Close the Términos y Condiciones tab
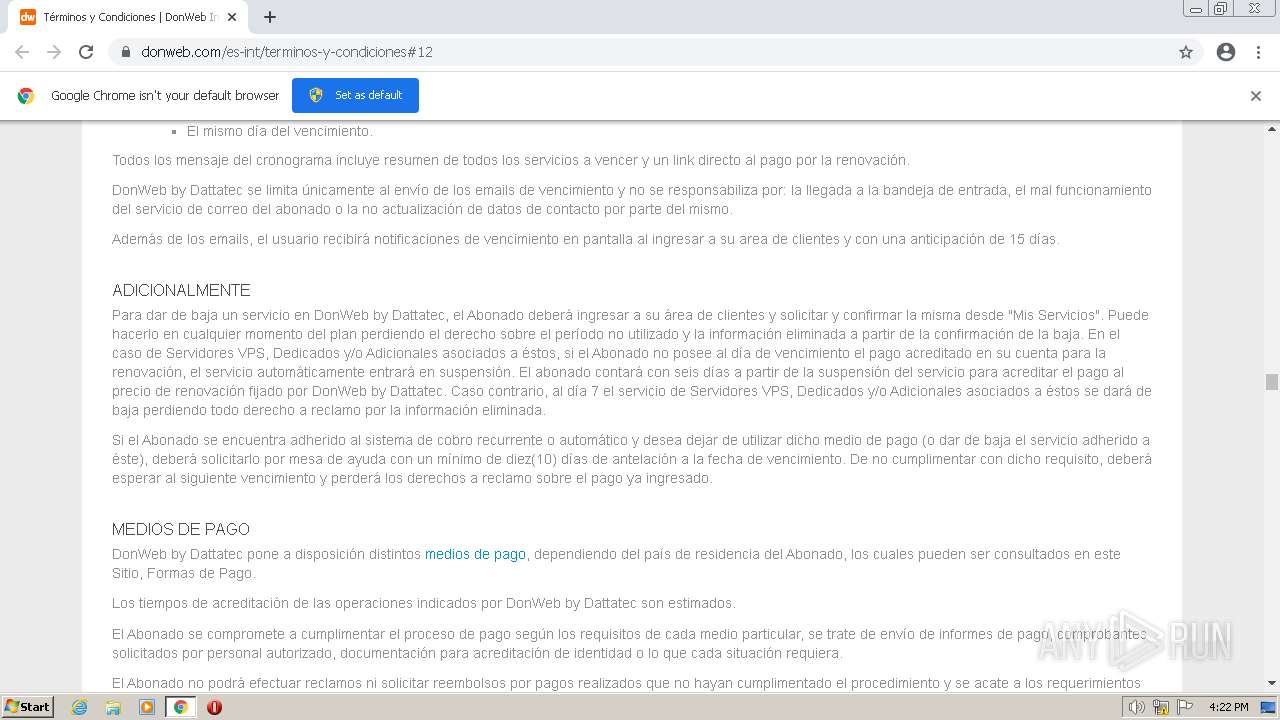 point(233,17)
